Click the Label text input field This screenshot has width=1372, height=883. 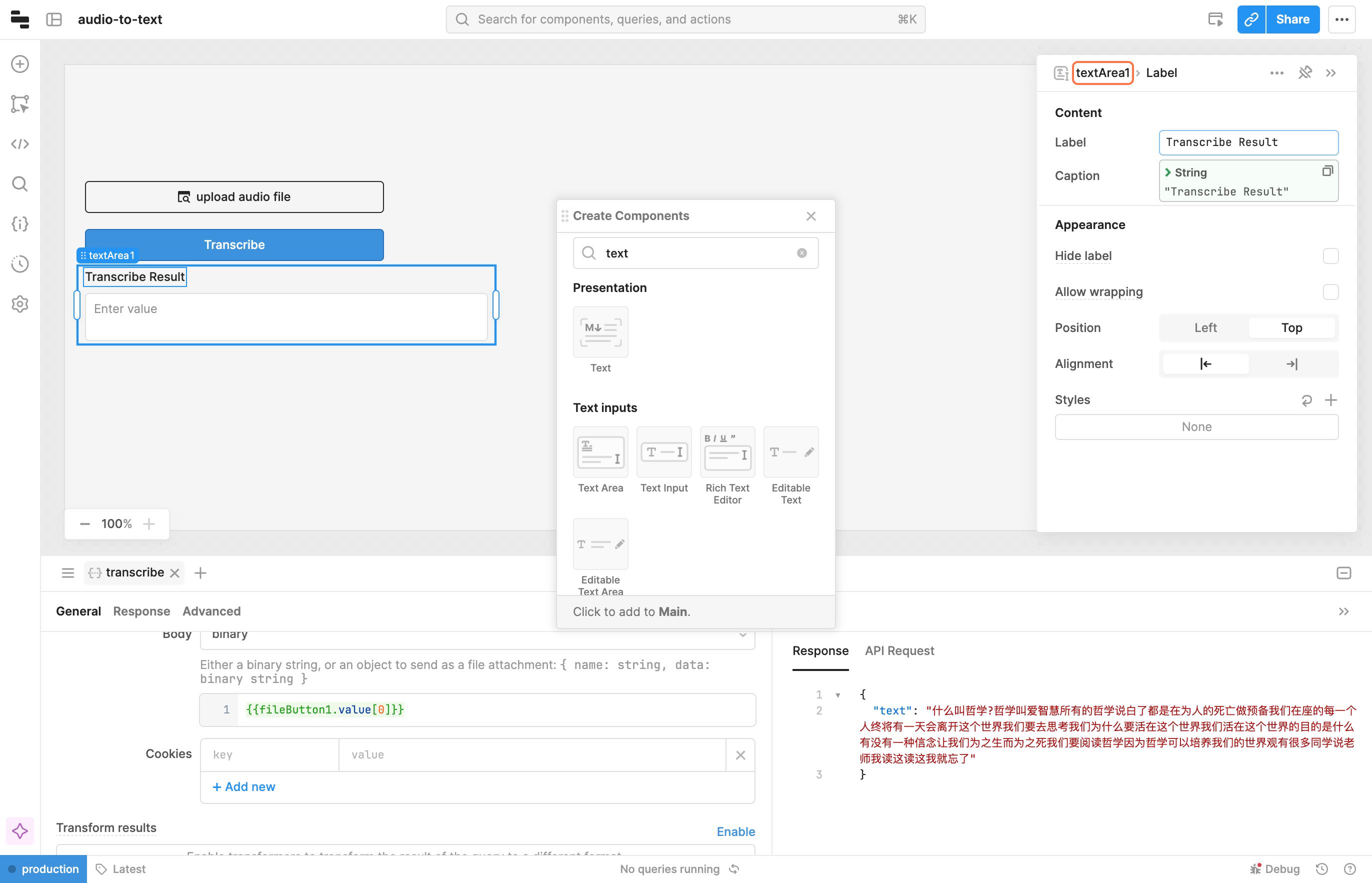[1248, 142]
